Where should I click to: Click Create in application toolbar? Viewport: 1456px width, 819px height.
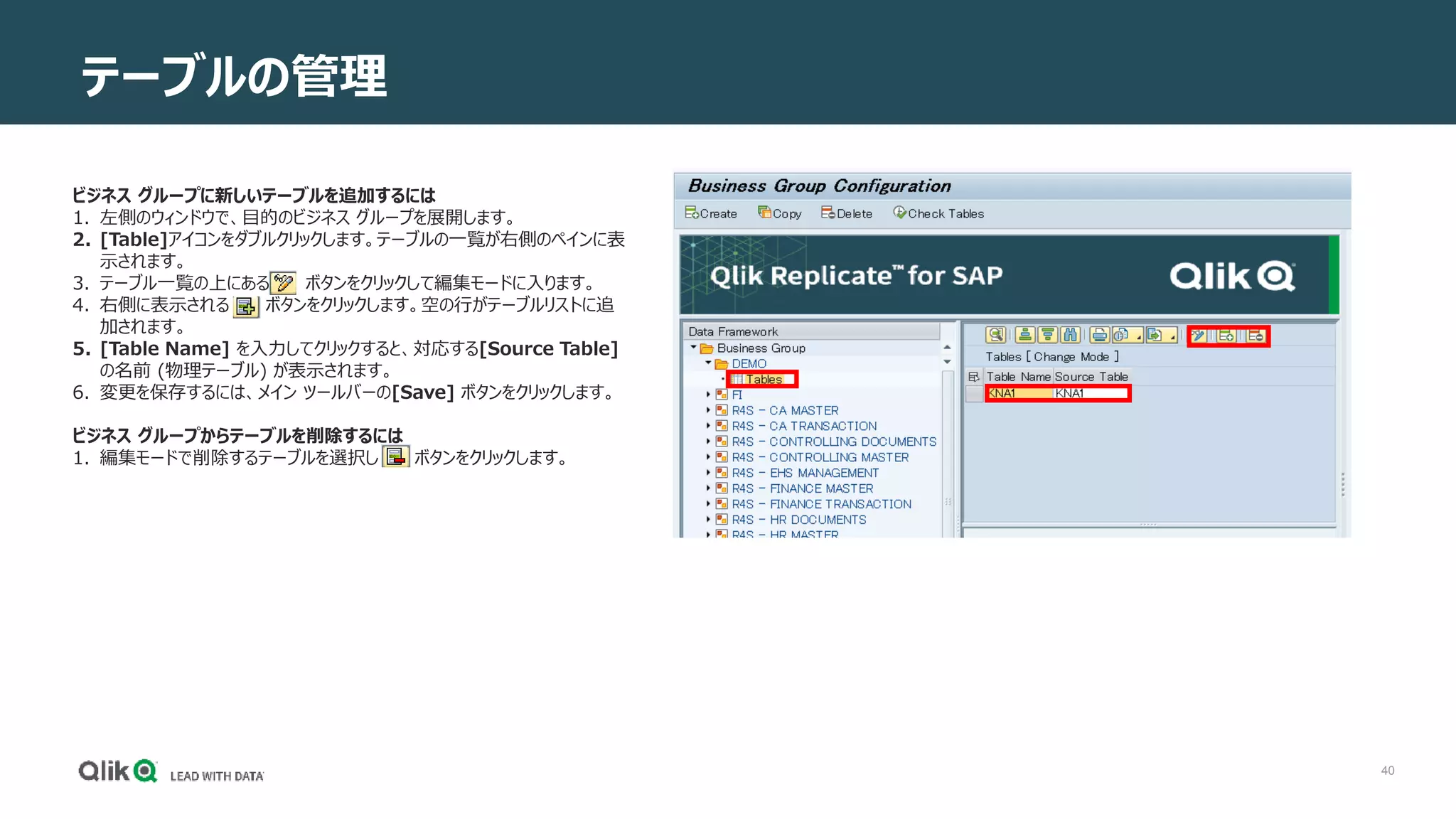point(711,213)
